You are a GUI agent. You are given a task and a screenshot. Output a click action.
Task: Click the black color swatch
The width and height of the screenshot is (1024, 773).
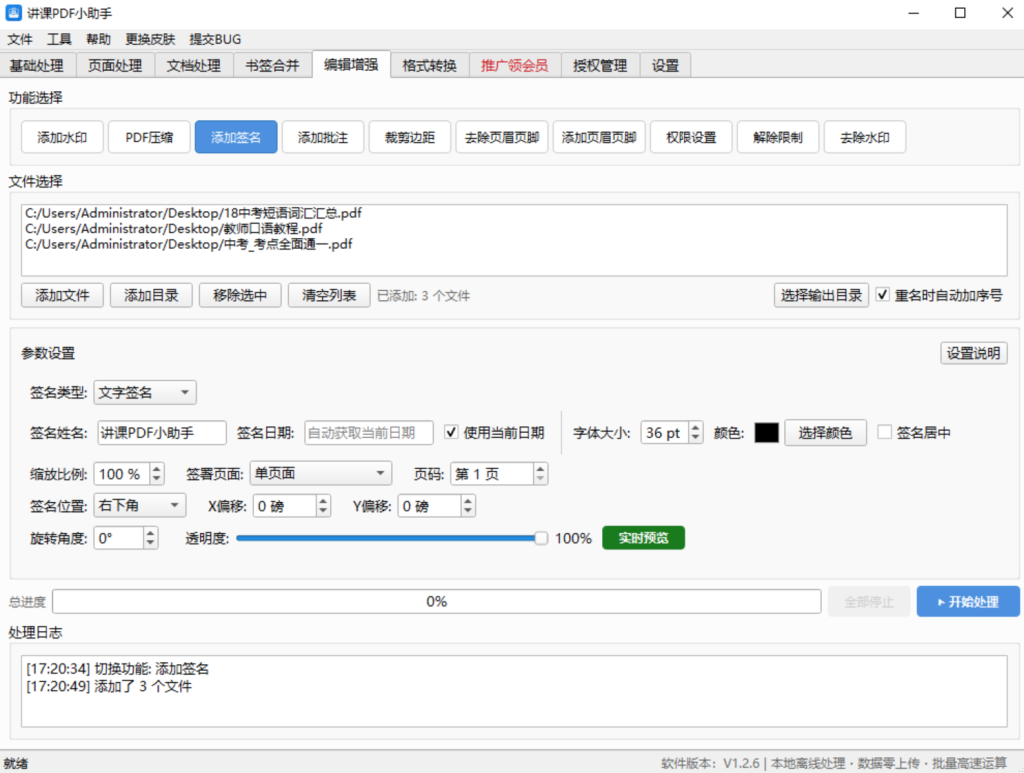[x=767, y=433]
